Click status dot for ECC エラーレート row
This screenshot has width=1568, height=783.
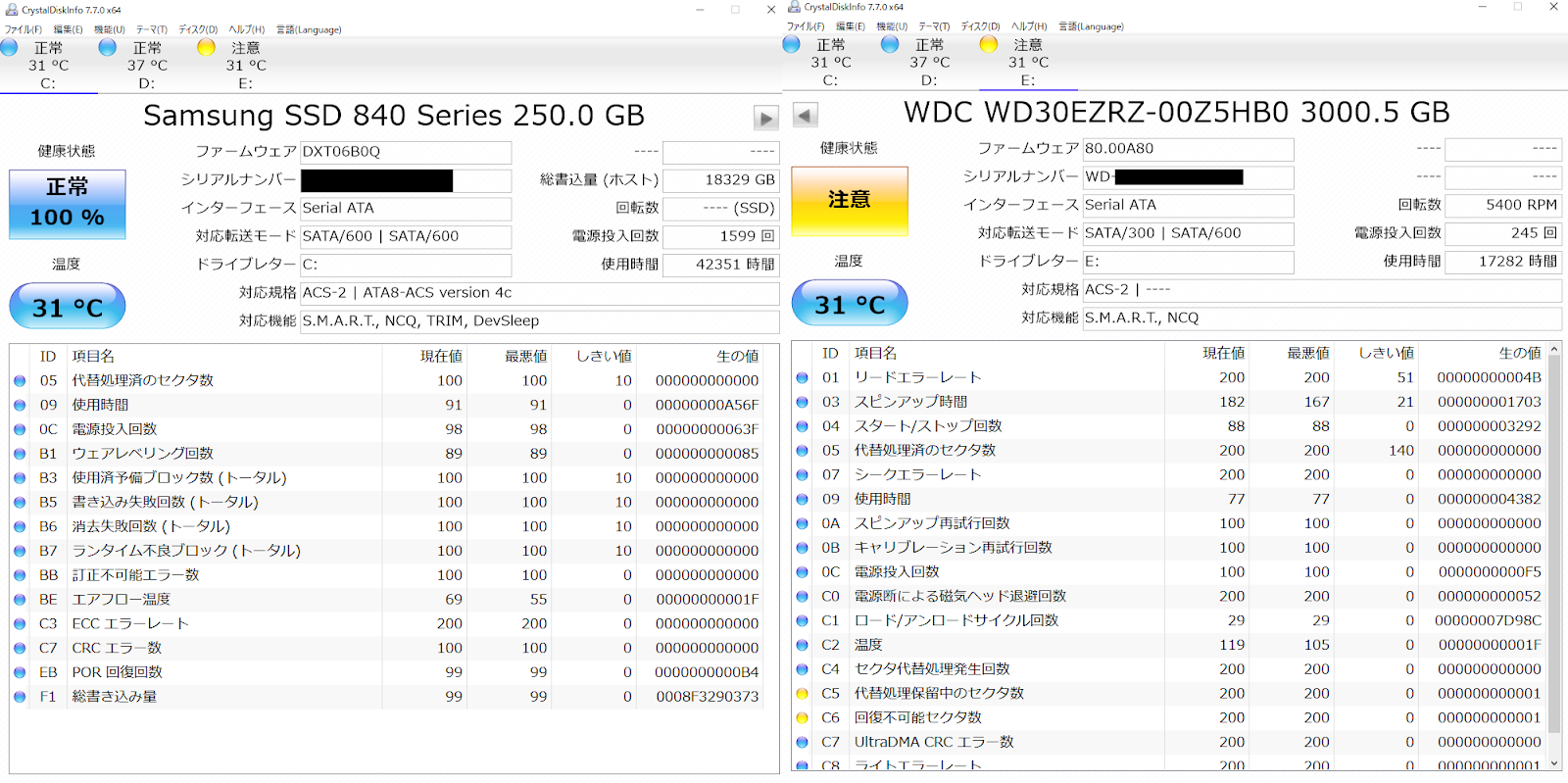pos(20,623)
